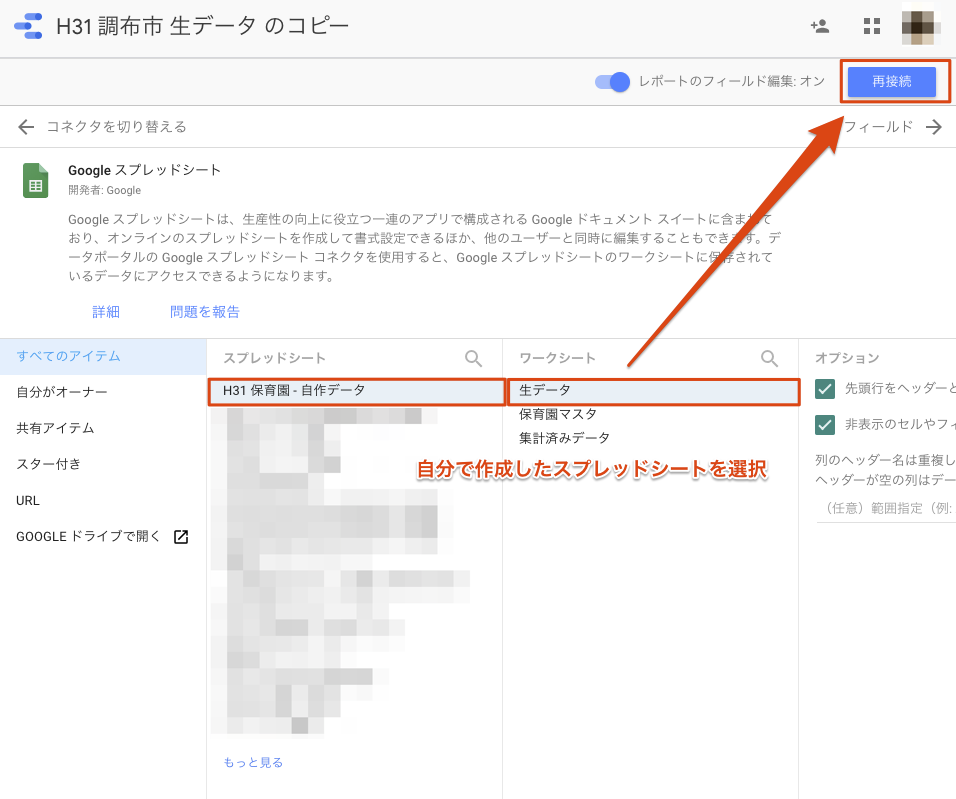Select spreadsheet H31 保育園 - 自作データ

point(357,391)
